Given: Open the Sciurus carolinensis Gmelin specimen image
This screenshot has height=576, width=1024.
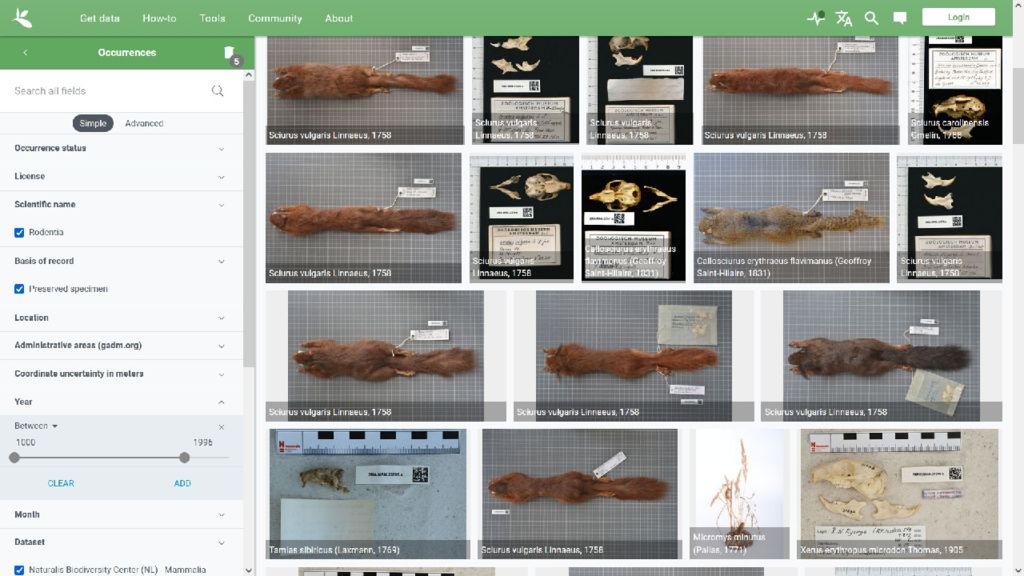Looking at the screenshot, I should click(955, 90).
